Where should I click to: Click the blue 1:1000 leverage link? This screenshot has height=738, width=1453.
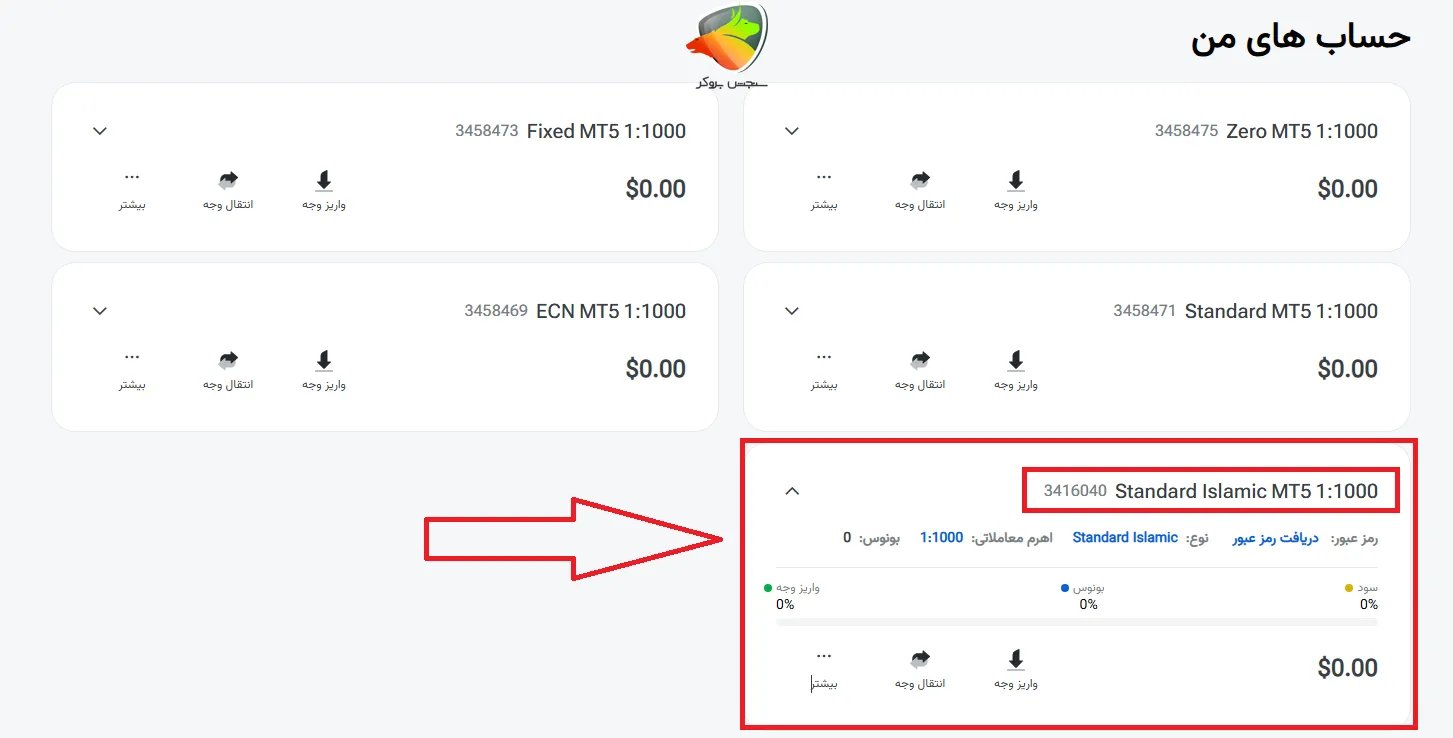[941, 538]
